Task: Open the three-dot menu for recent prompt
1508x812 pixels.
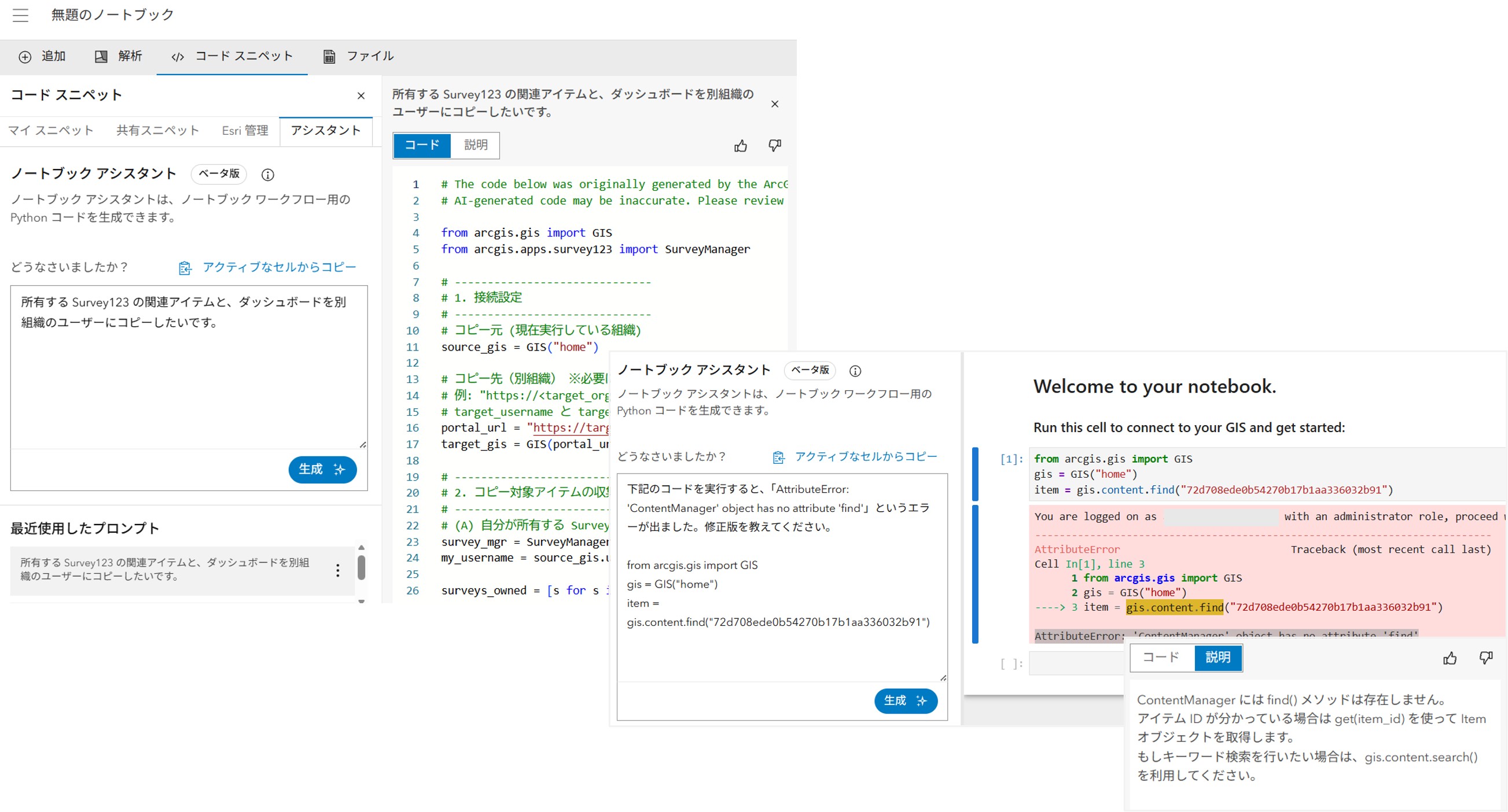Action: (x=338, y=570)
